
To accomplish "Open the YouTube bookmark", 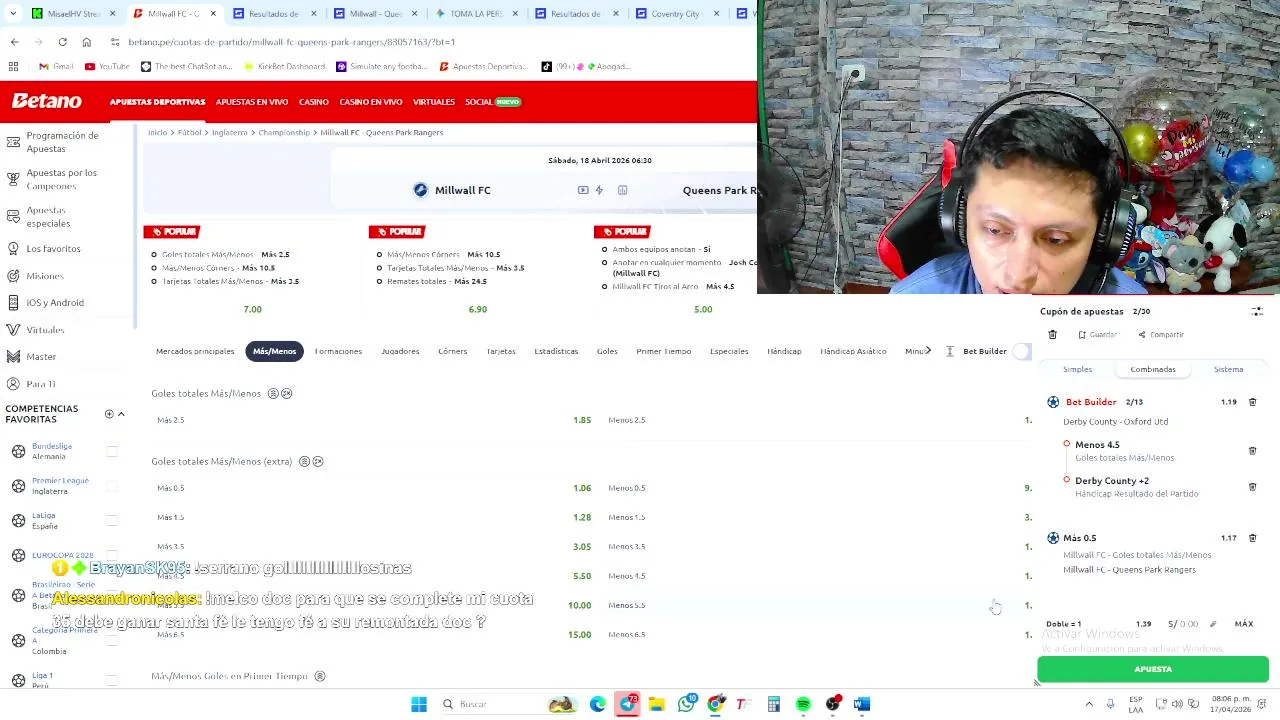I will coord(107,66).
